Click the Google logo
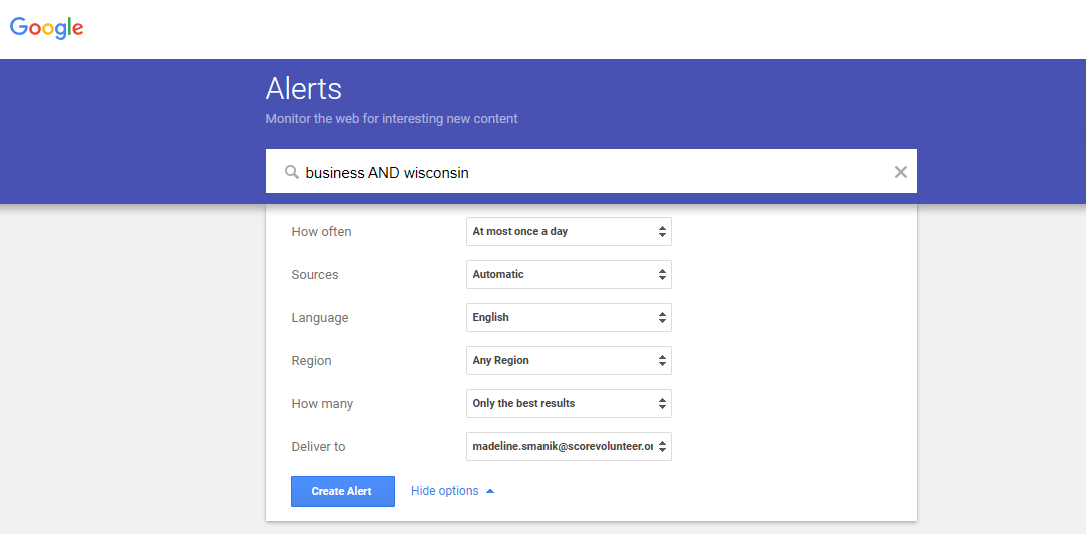The image size is (1086, 534). tap(46, 28)
